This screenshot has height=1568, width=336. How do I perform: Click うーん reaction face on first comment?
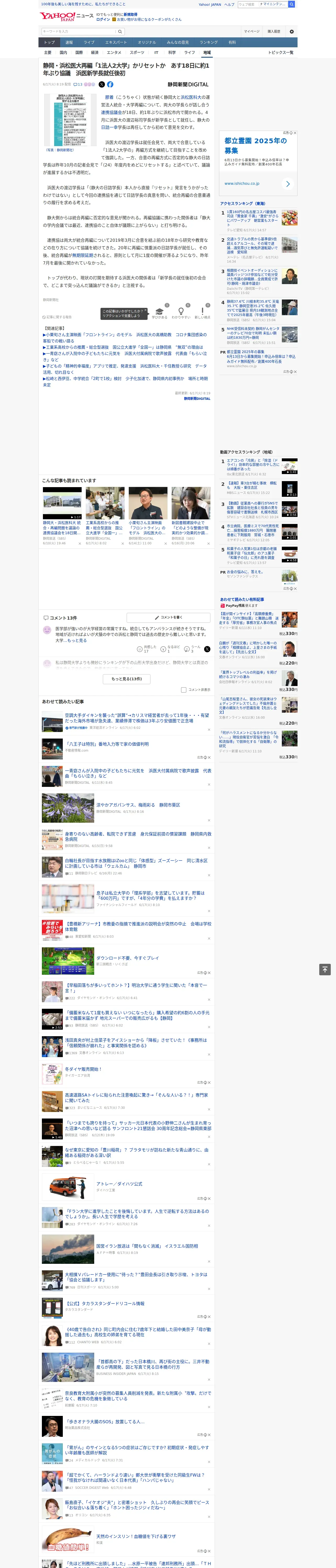click(x=187, y=649)
